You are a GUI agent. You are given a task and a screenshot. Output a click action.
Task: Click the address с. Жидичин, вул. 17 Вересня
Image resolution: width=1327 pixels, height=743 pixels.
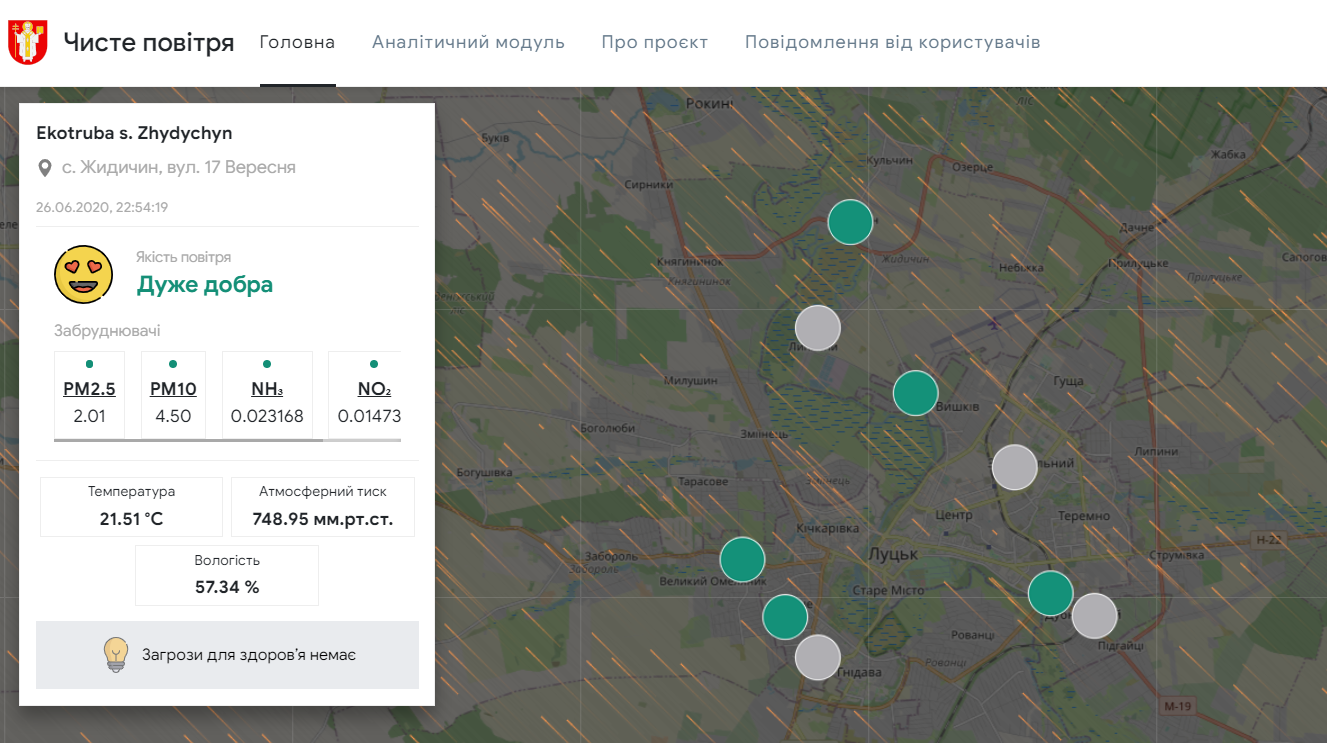click(179, 168)
